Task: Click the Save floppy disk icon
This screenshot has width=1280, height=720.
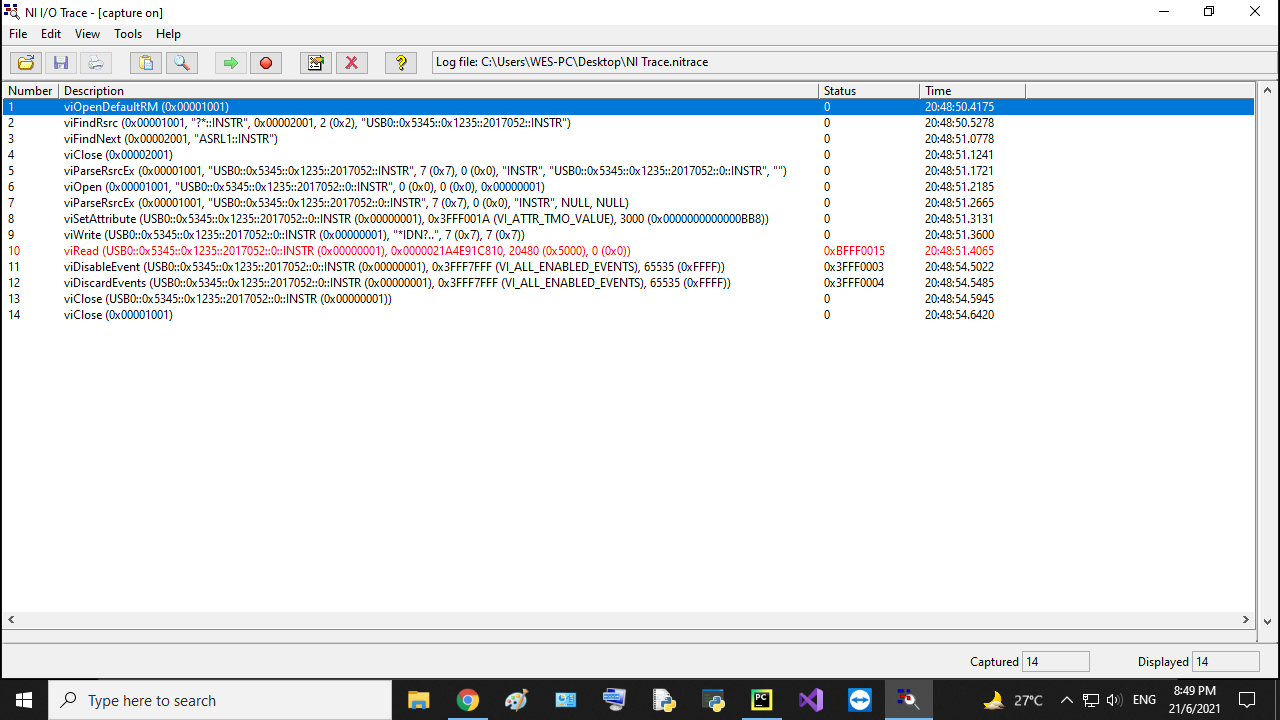Action: (61, 63)
